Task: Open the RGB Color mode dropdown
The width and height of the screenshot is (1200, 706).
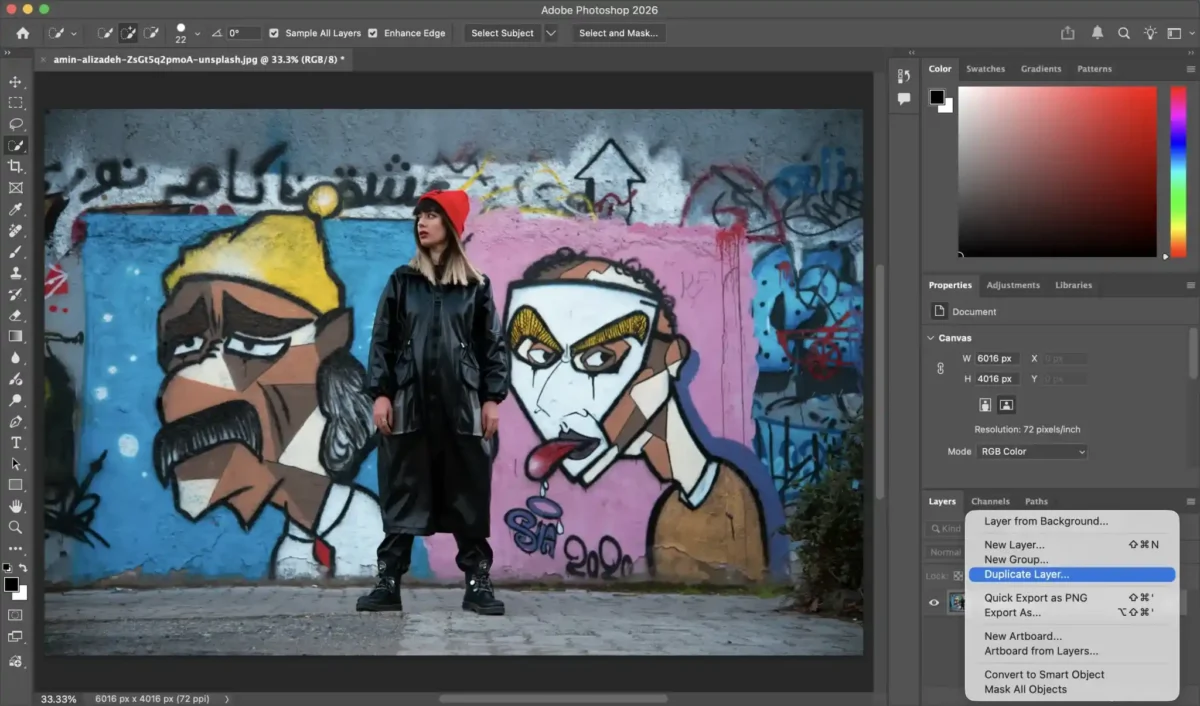Action: pos(1032,452)
